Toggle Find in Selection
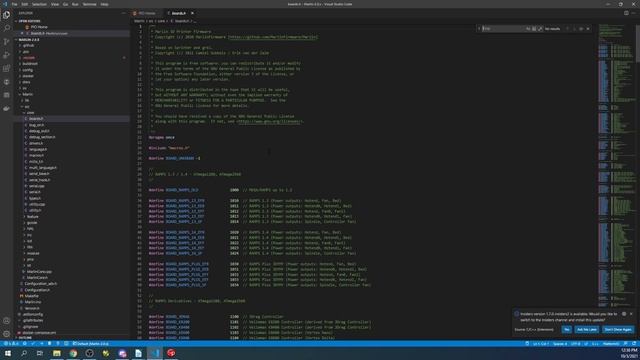Image resolution: width=640 pixels, height=360 pixels. (x=581, y=29)
